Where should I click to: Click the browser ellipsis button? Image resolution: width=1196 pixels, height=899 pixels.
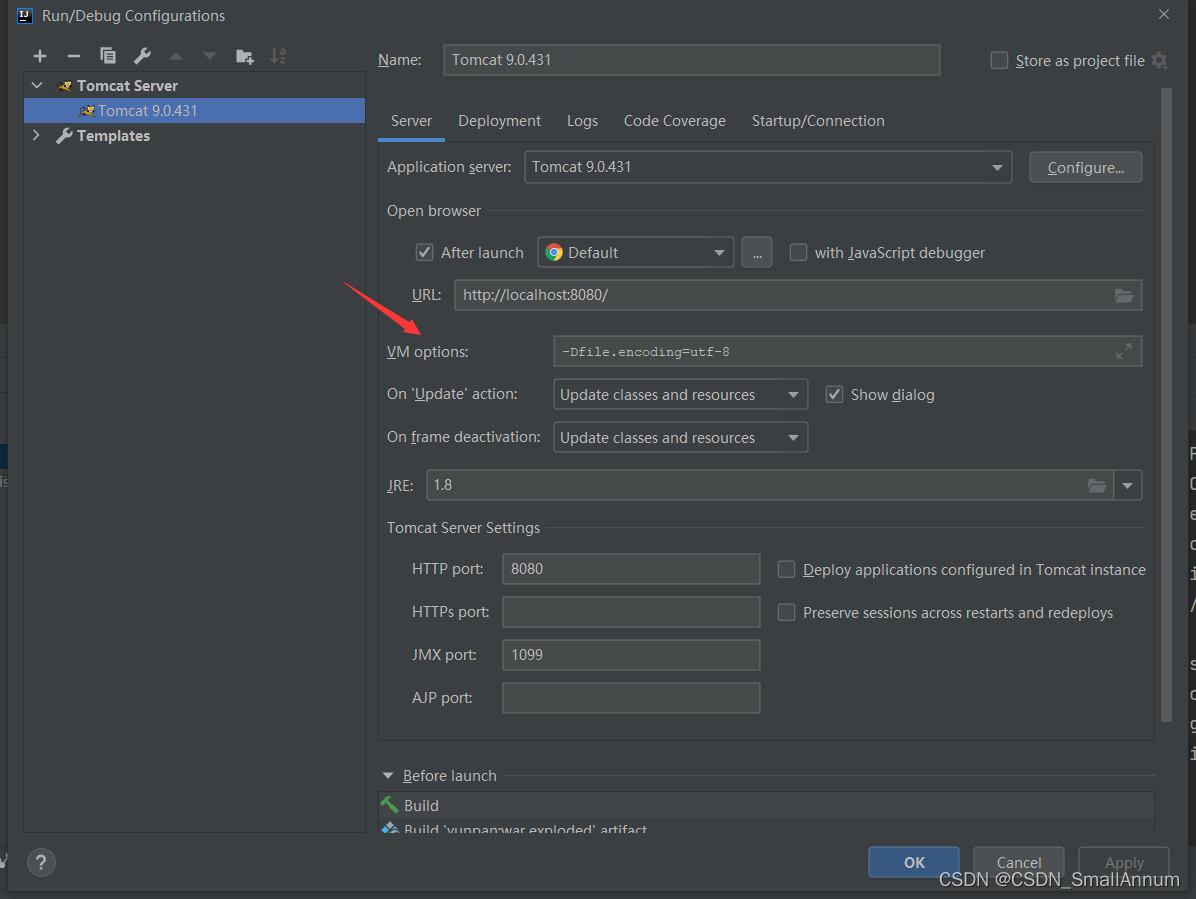[757, 252]
